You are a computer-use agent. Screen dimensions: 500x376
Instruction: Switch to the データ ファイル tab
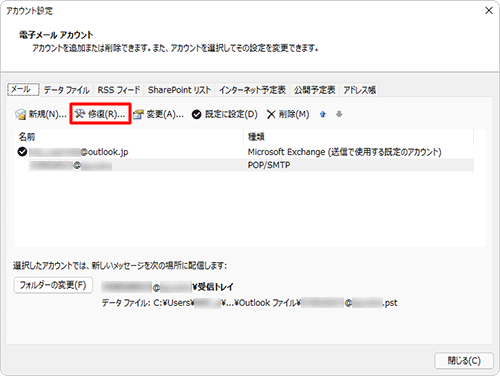pyautogui.click(x=67, y=90)
